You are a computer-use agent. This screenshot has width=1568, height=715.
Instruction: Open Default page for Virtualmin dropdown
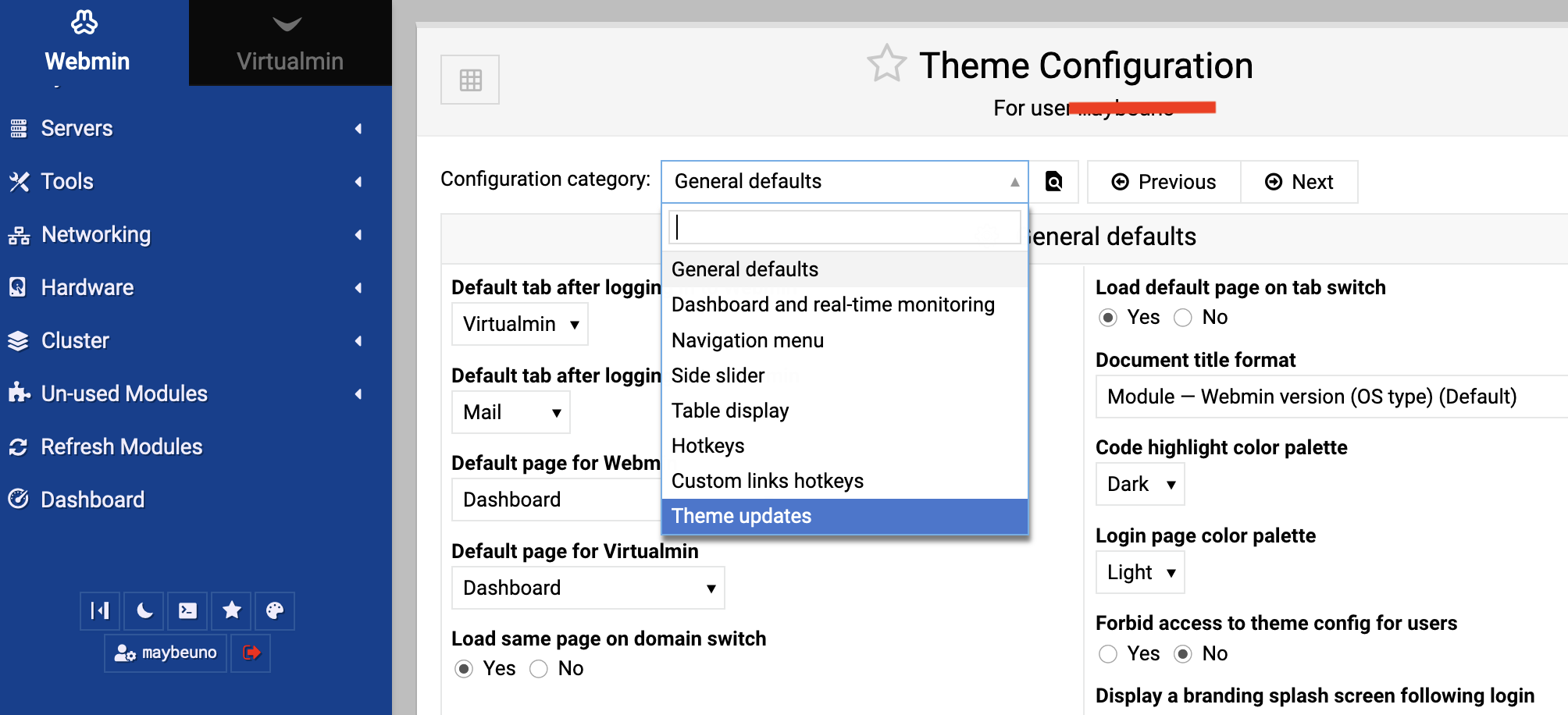[588, 588]
